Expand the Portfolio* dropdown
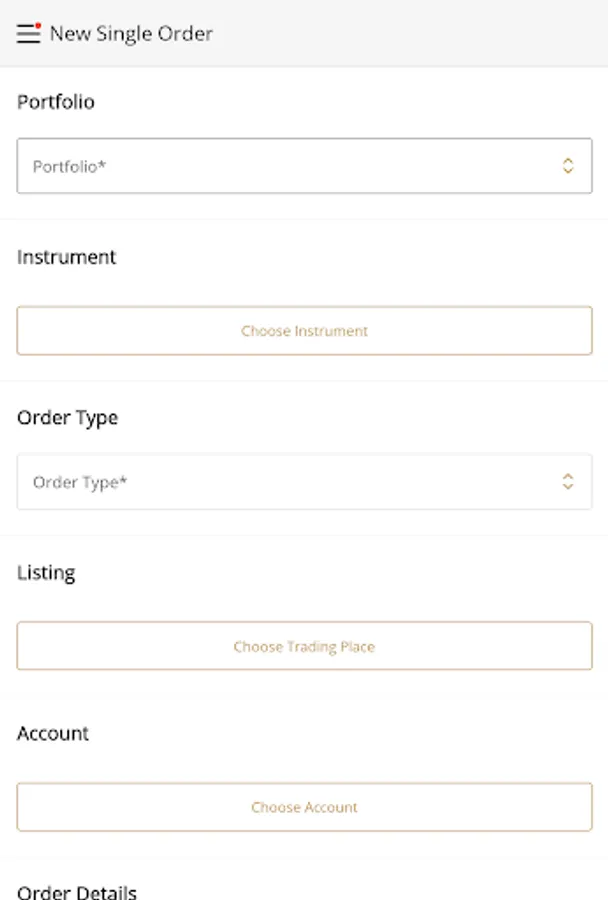This screenshot has width=608, height=900. click(304, 166)
